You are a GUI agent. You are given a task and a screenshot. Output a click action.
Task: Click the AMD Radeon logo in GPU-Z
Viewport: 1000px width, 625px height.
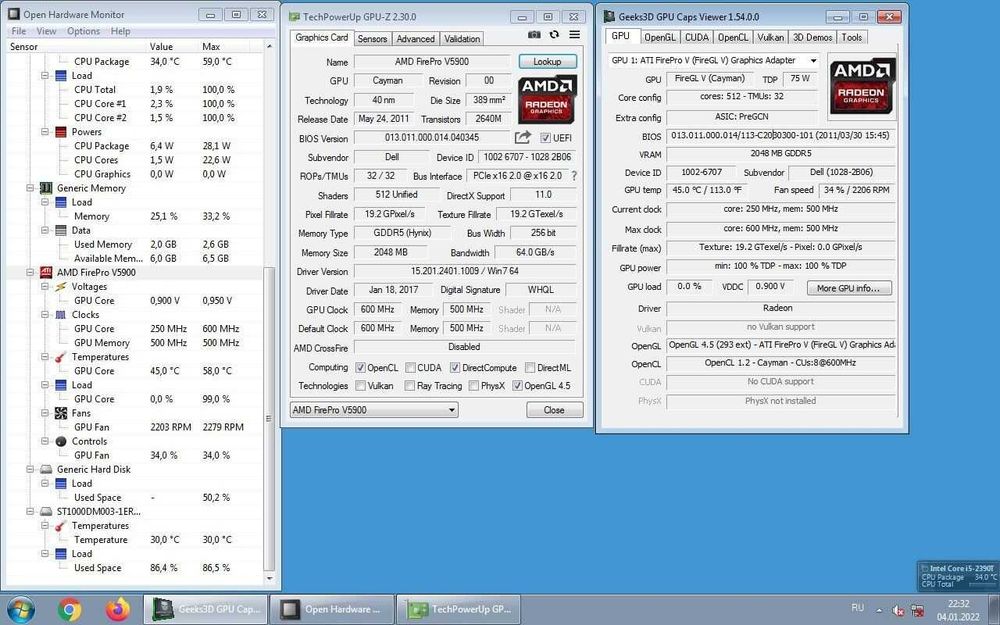click(x=547, y=99)
